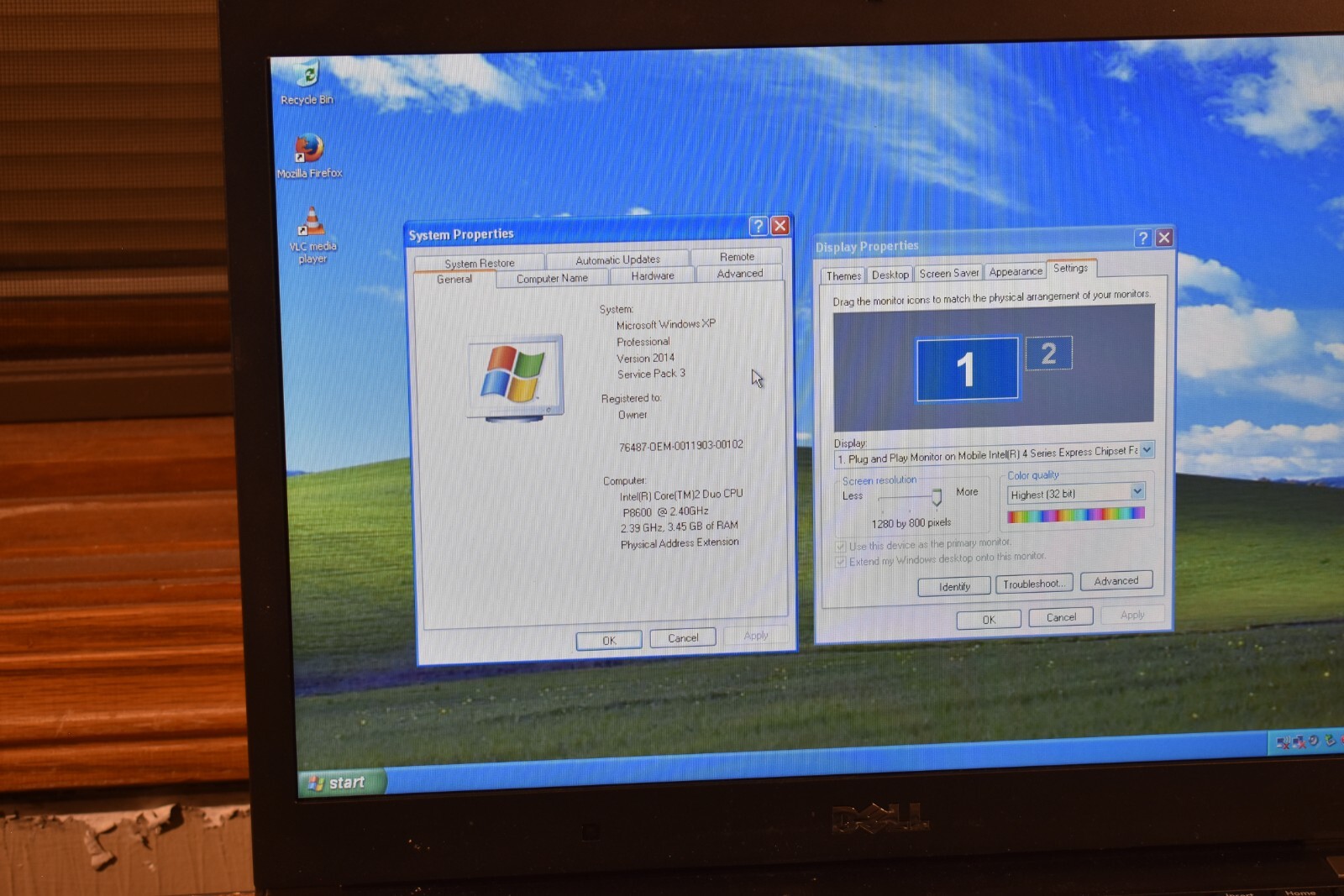
Task: Click Cancel in Display Properties
Action: (1061, 617)
